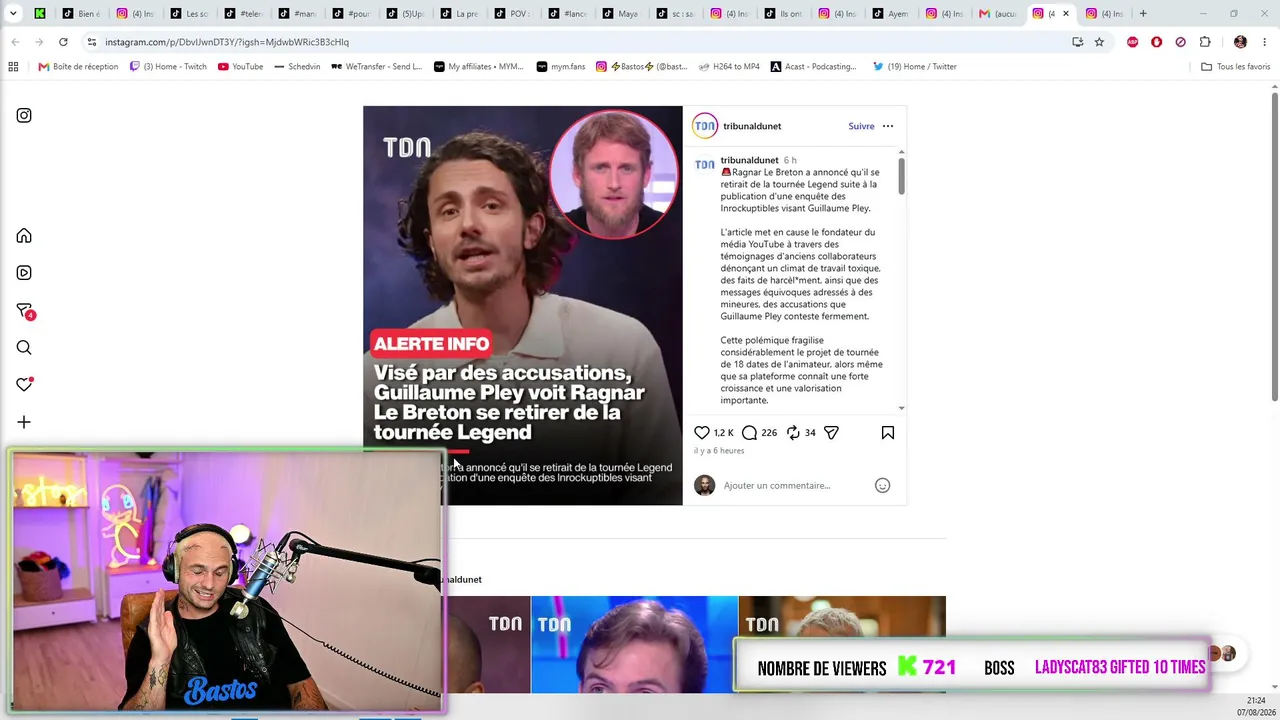This screenshot has width=1280, height=720.
Task: Open the comments bubble on the post
Action: (x=750, y=433)
